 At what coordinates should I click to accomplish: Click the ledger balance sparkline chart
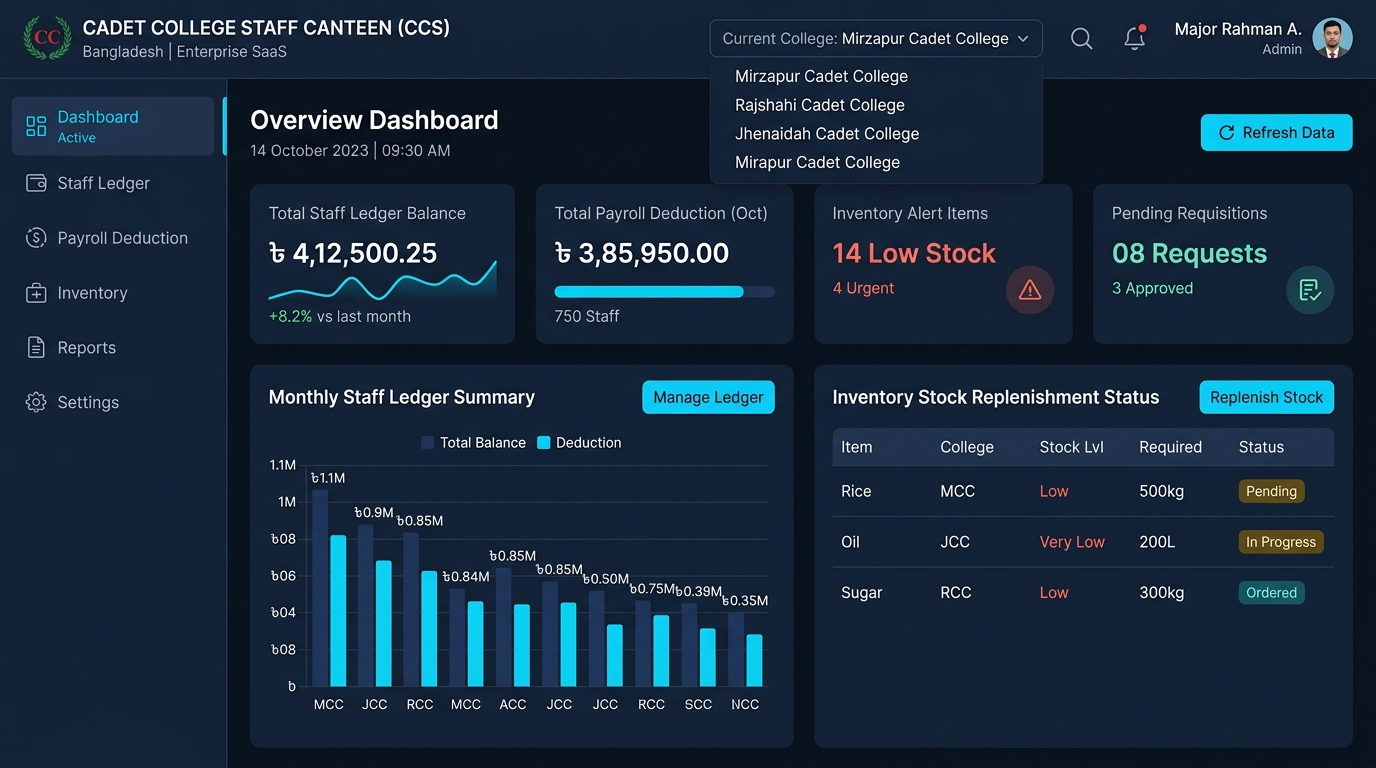pyautogui.click(x=382, y=281)
